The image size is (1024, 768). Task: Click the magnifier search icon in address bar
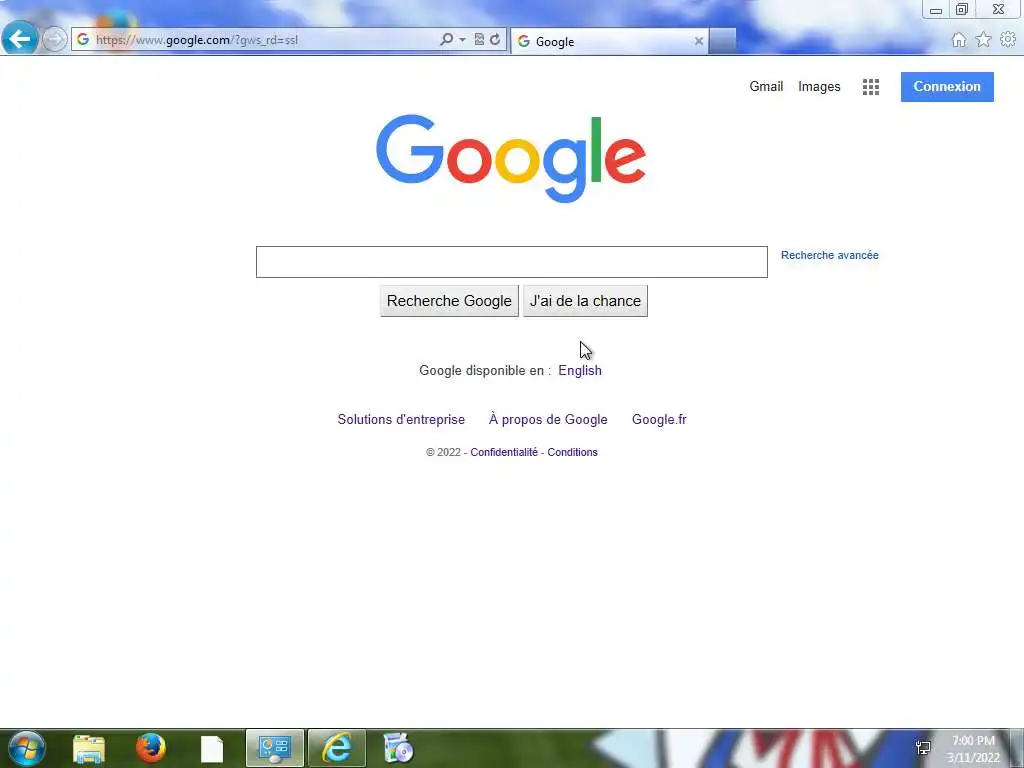pos(447,40)
